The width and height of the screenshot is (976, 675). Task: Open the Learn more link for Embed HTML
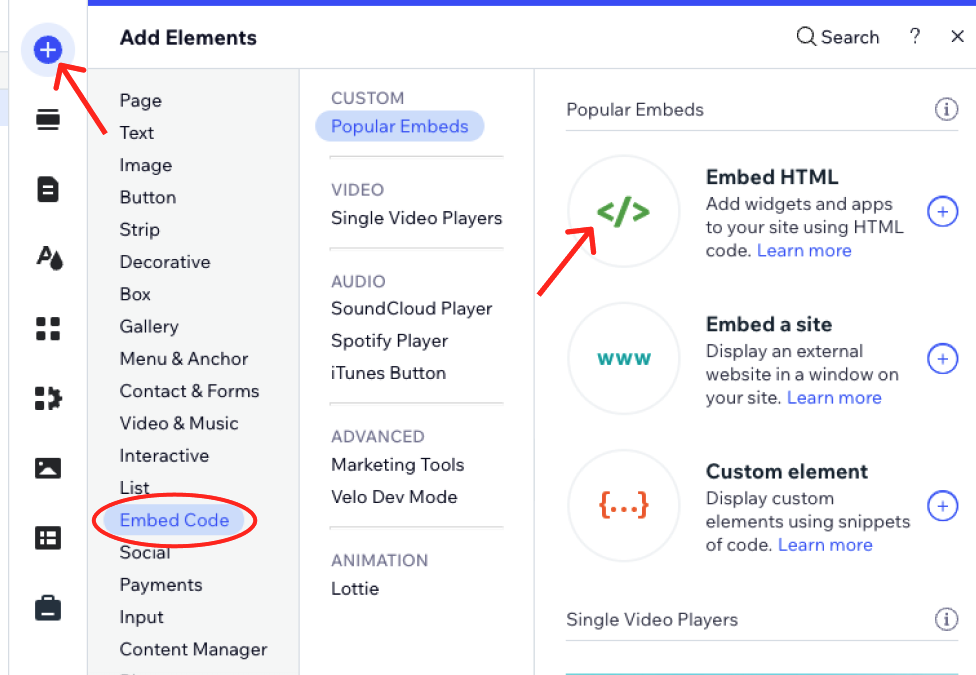click(804, 251)
